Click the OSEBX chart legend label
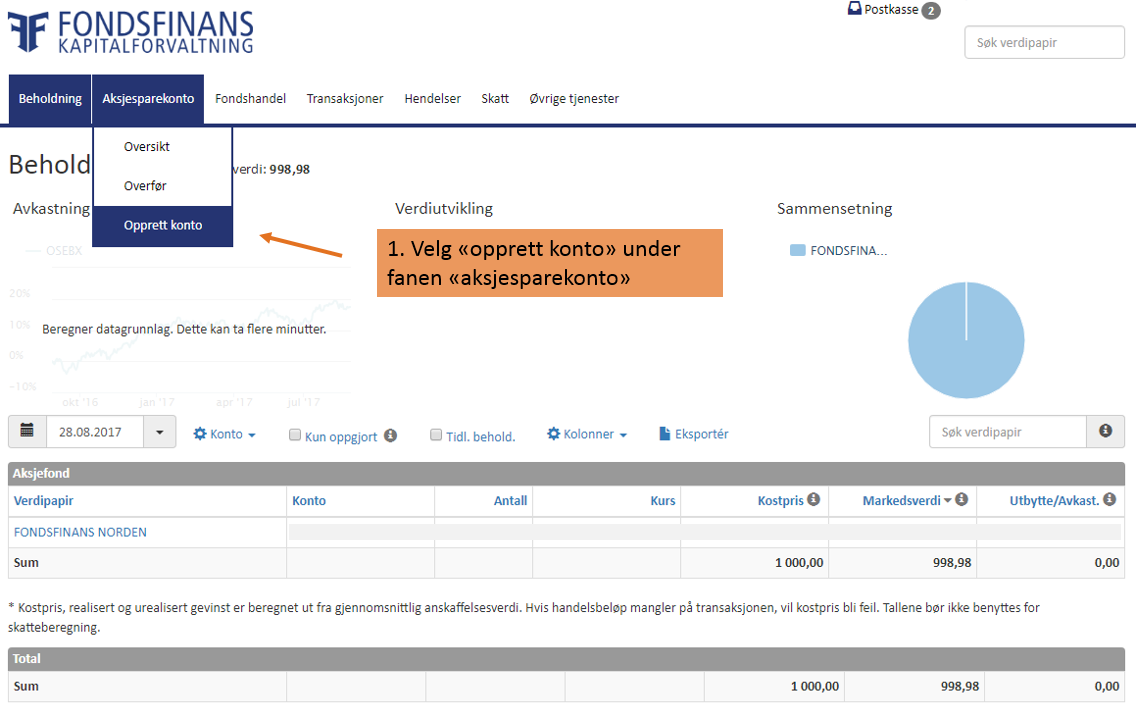The image size is (1136, 709). click(64, 251)
